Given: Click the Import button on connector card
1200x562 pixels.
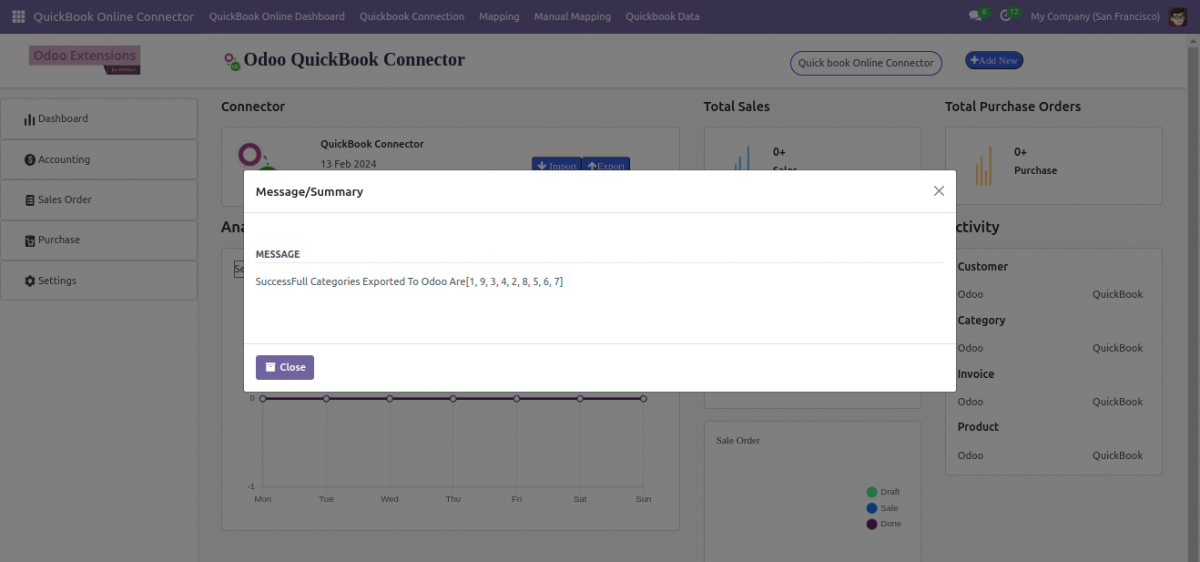Looking at the screenshot, I should pos(556,165).
